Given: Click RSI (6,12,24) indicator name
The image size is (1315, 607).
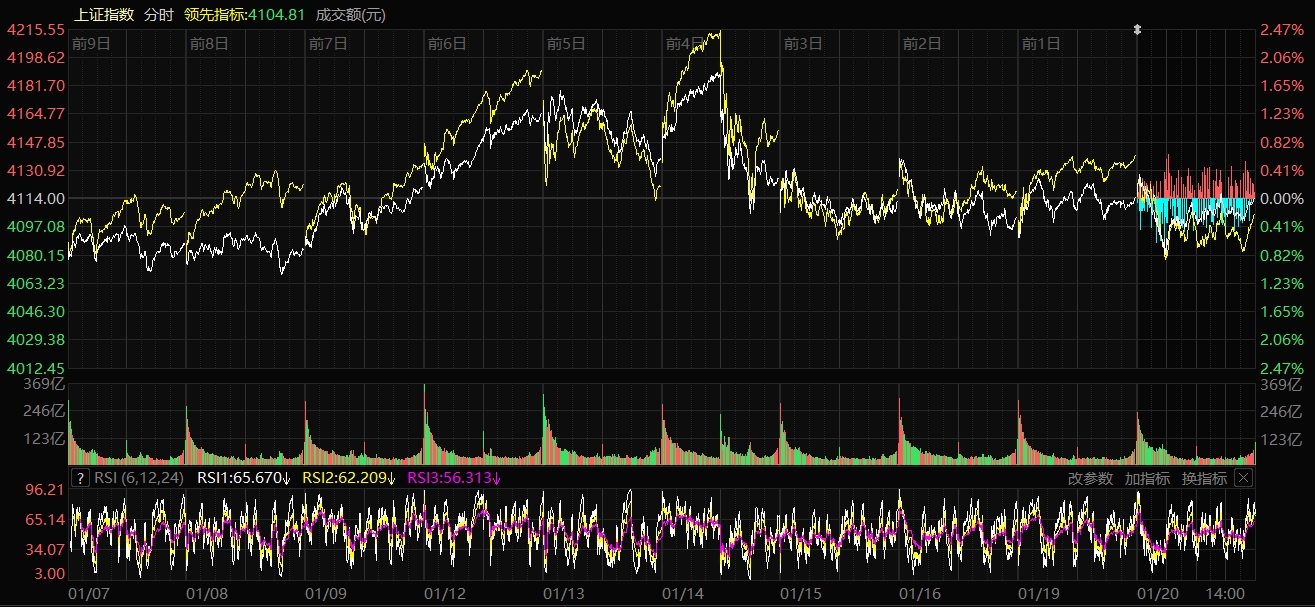Looking at the screenshot, I should [139, 478].
